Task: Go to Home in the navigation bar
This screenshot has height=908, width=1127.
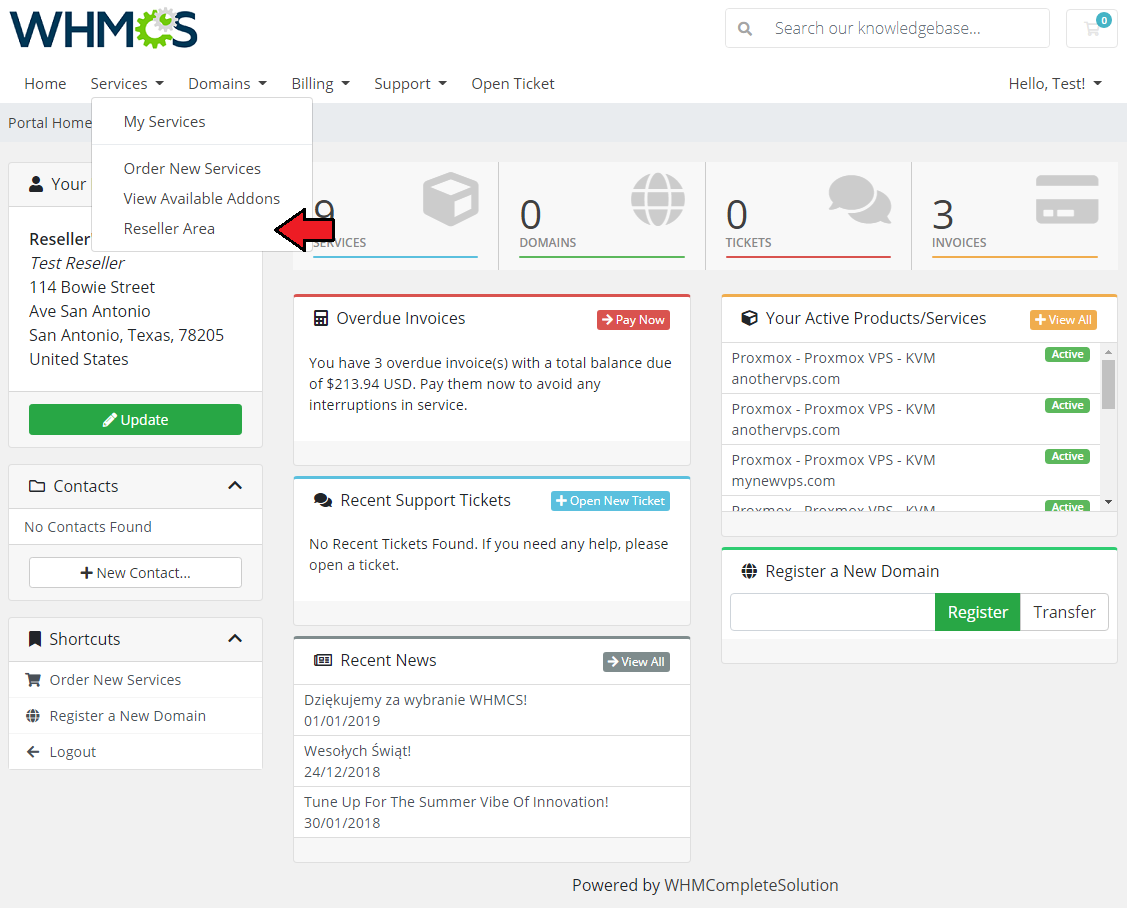Action: [x=45, y=83]
